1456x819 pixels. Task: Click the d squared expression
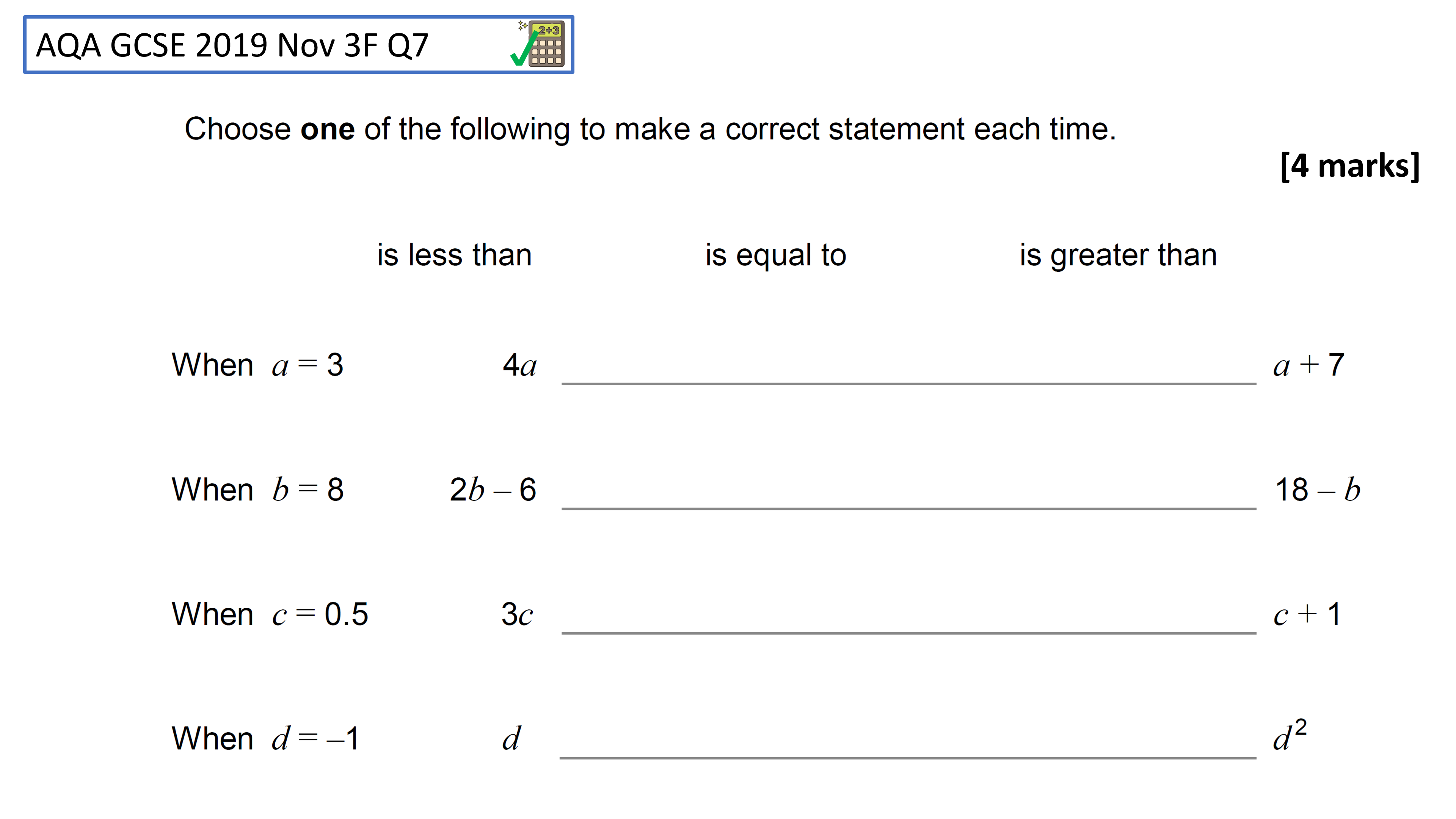click(1290, 735)
